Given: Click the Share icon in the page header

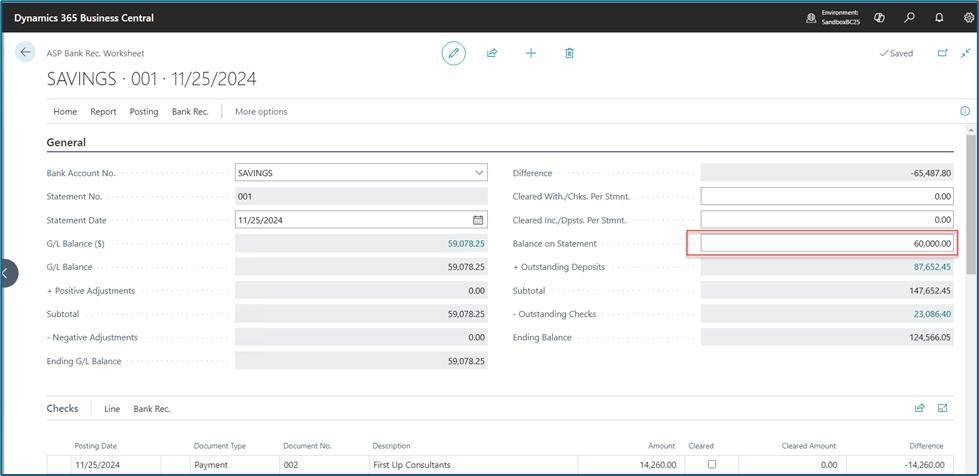Looking at the screenshot, I should [x=492, y=53].
